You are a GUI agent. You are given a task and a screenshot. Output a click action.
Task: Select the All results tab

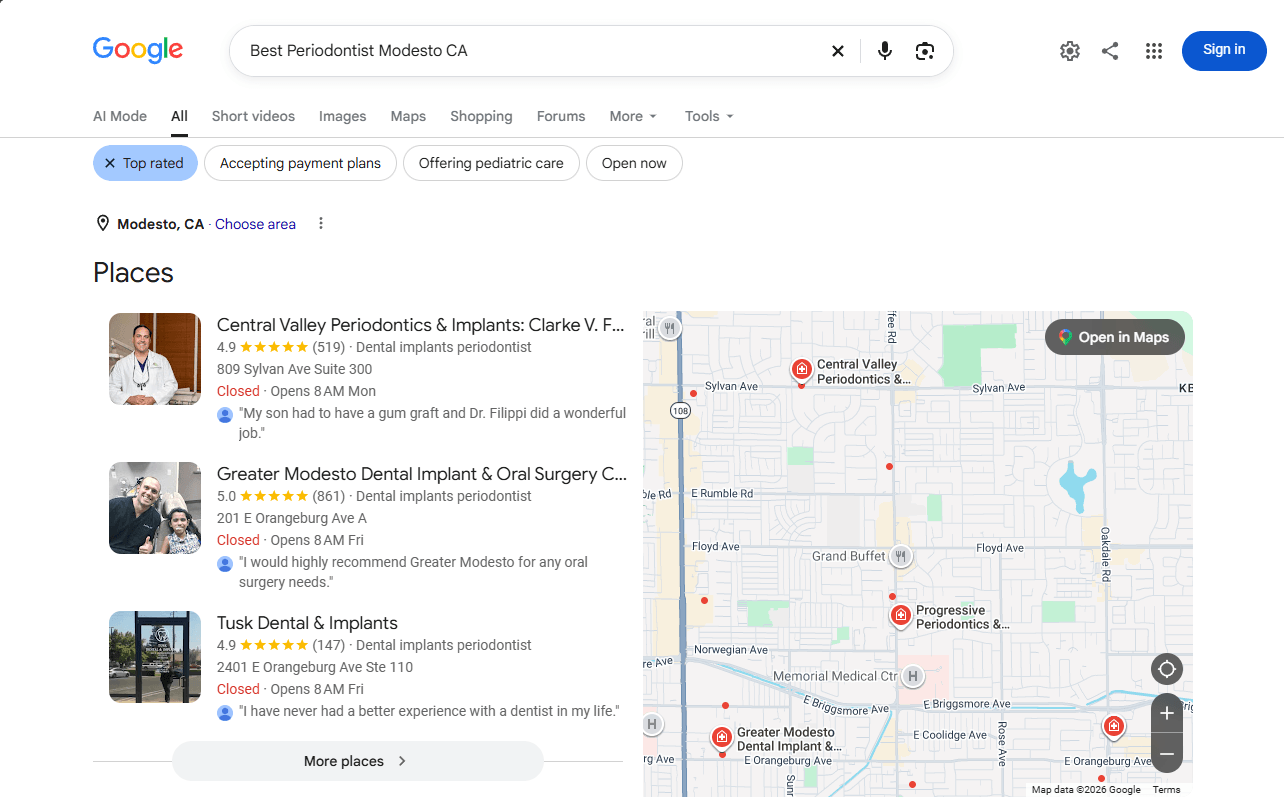179,116
